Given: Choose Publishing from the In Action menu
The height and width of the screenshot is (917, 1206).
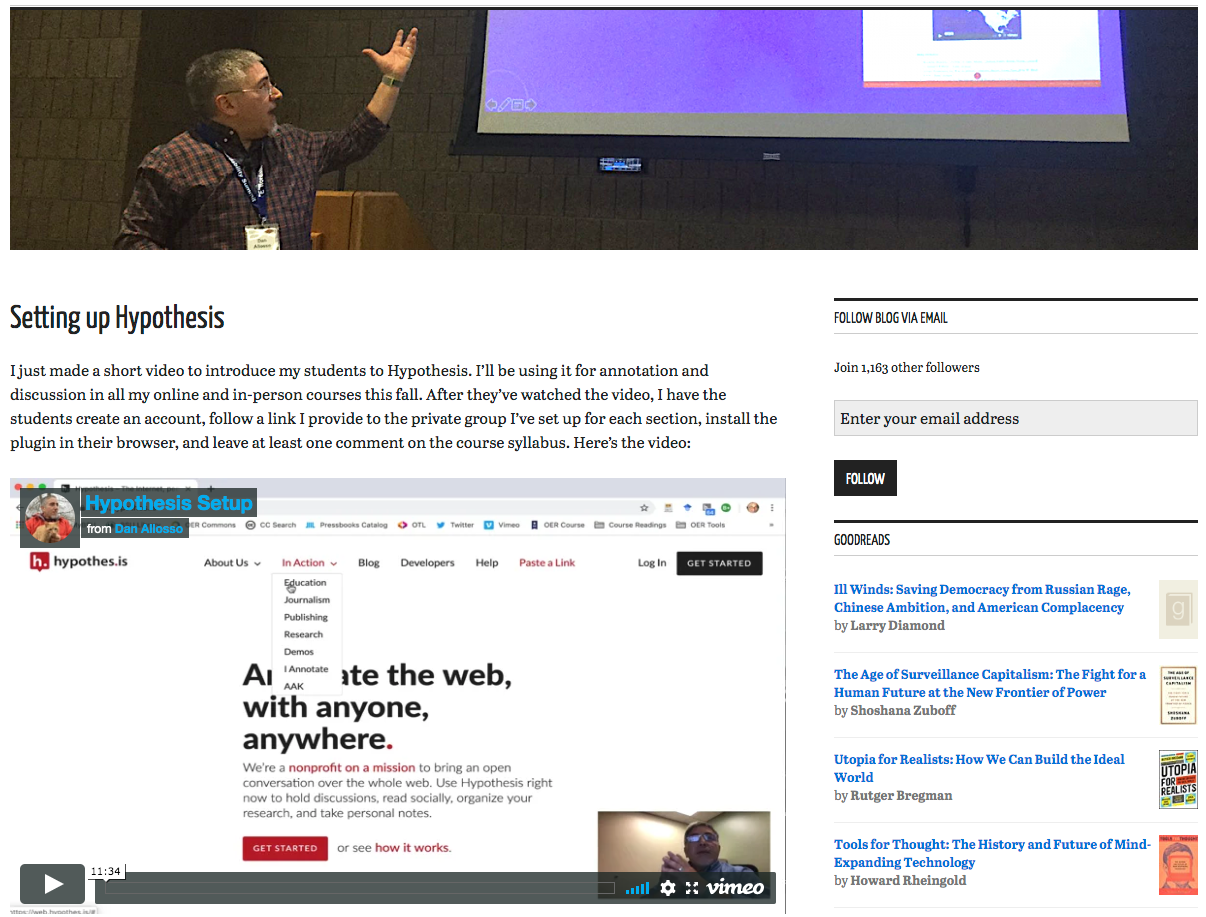Looking at the screenshot, I should 305,617.
